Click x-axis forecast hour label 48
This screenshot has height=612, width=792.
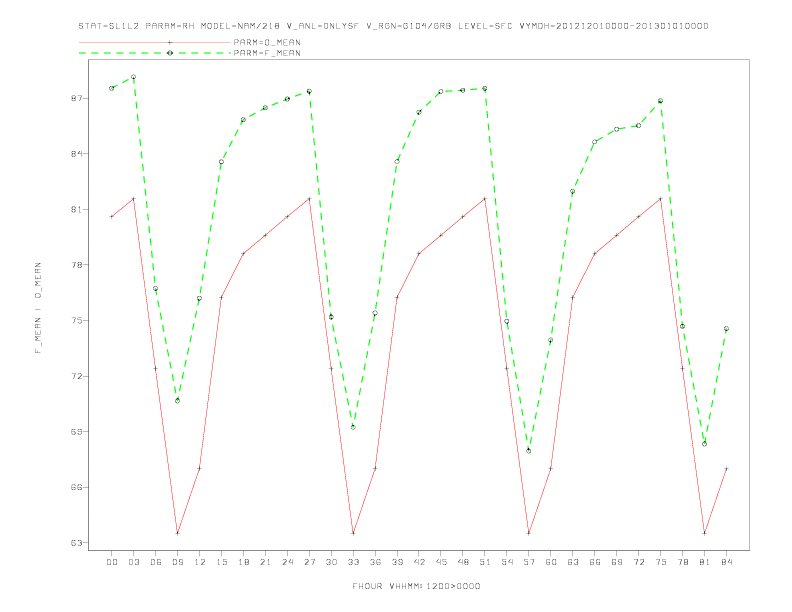pyautogui.click(x=463, y=562)
